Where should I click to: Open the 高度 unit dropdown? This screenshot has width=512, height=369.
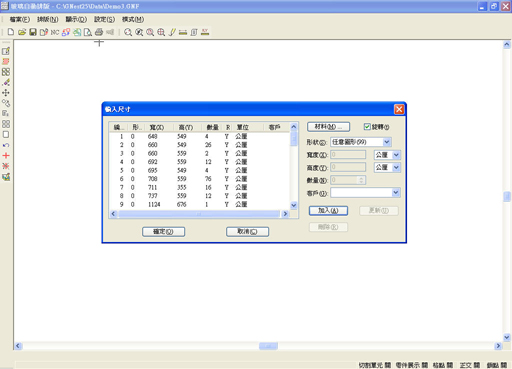click(396, 167)
